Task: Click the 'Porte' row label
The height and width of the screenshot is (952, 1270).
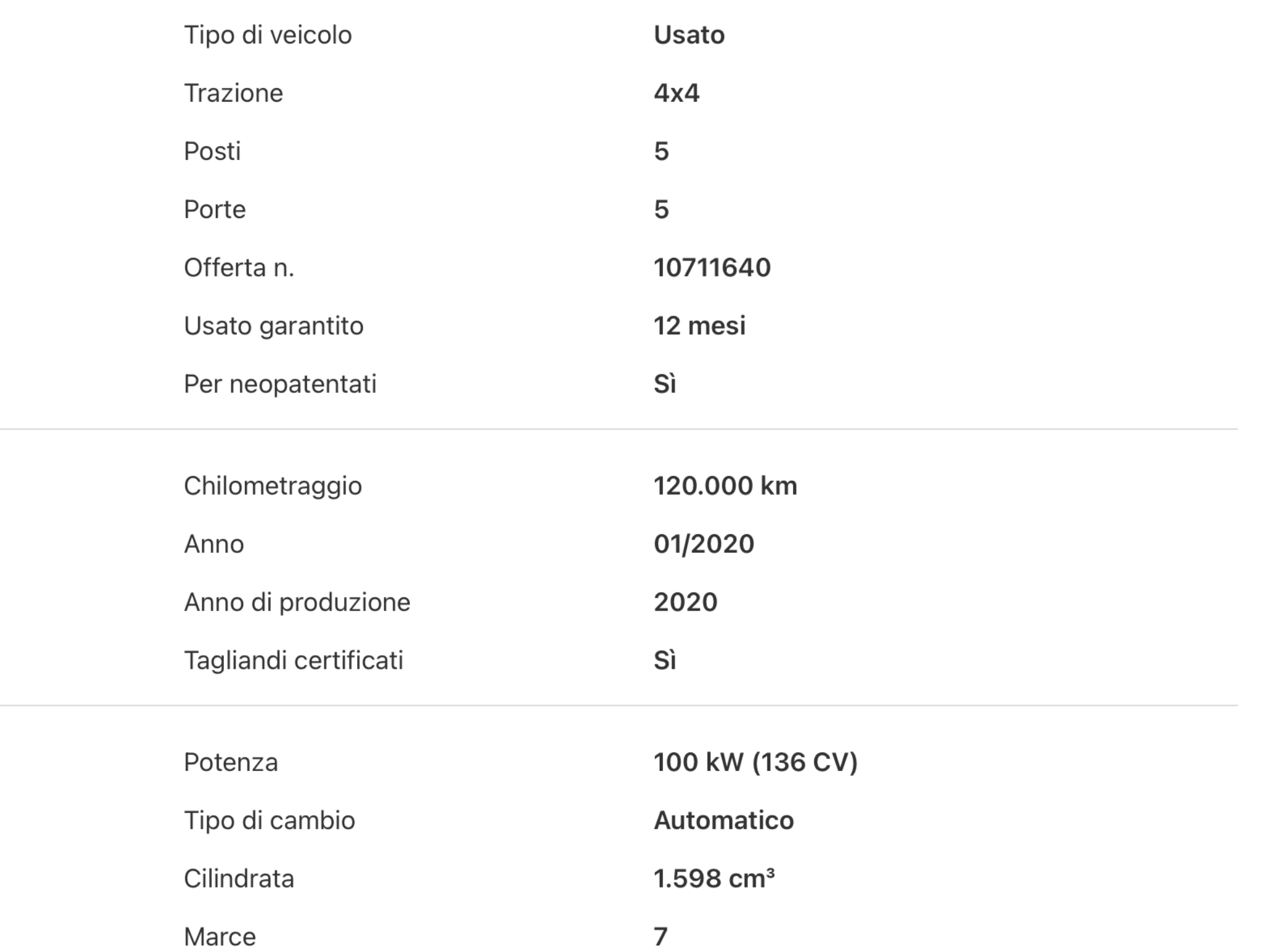Action: click(x=215, y=210)
